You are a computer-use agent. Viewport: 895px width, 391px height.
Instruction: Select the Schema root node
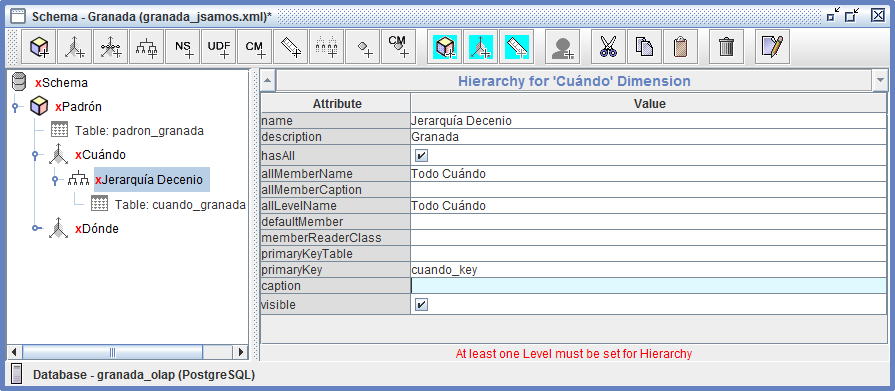tap(61, 83)
